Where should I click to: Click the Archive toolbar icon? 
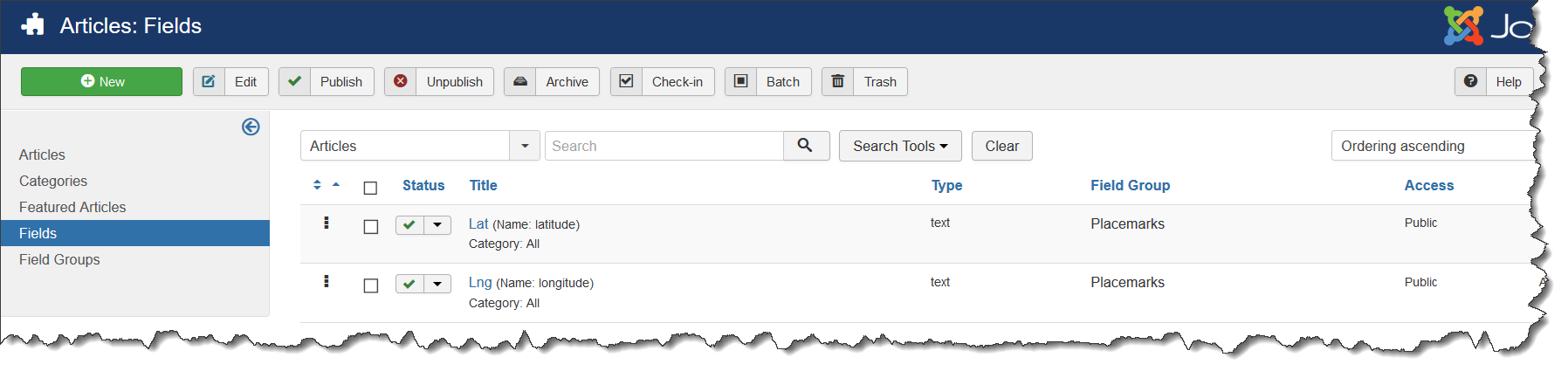[520, 81]
